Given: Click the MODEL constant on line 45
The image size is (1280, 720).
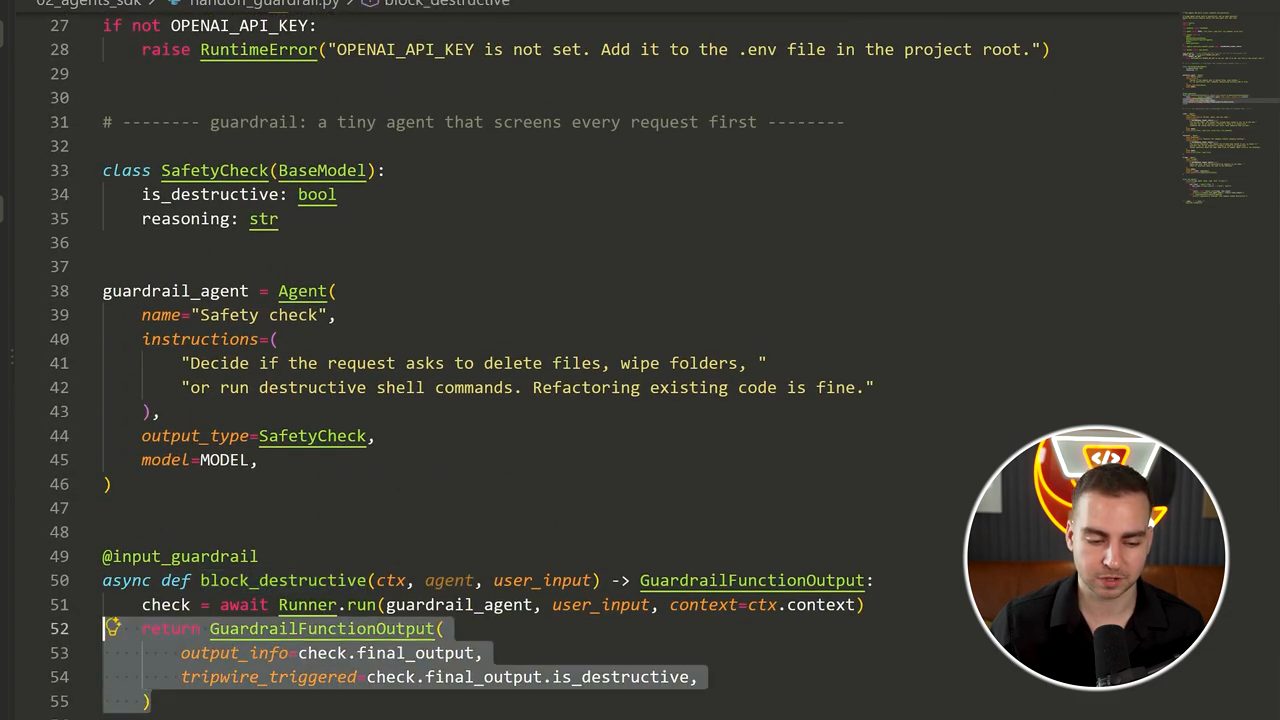Looking at the screenshot, I should pyautogui.click(x=225, y=460).
